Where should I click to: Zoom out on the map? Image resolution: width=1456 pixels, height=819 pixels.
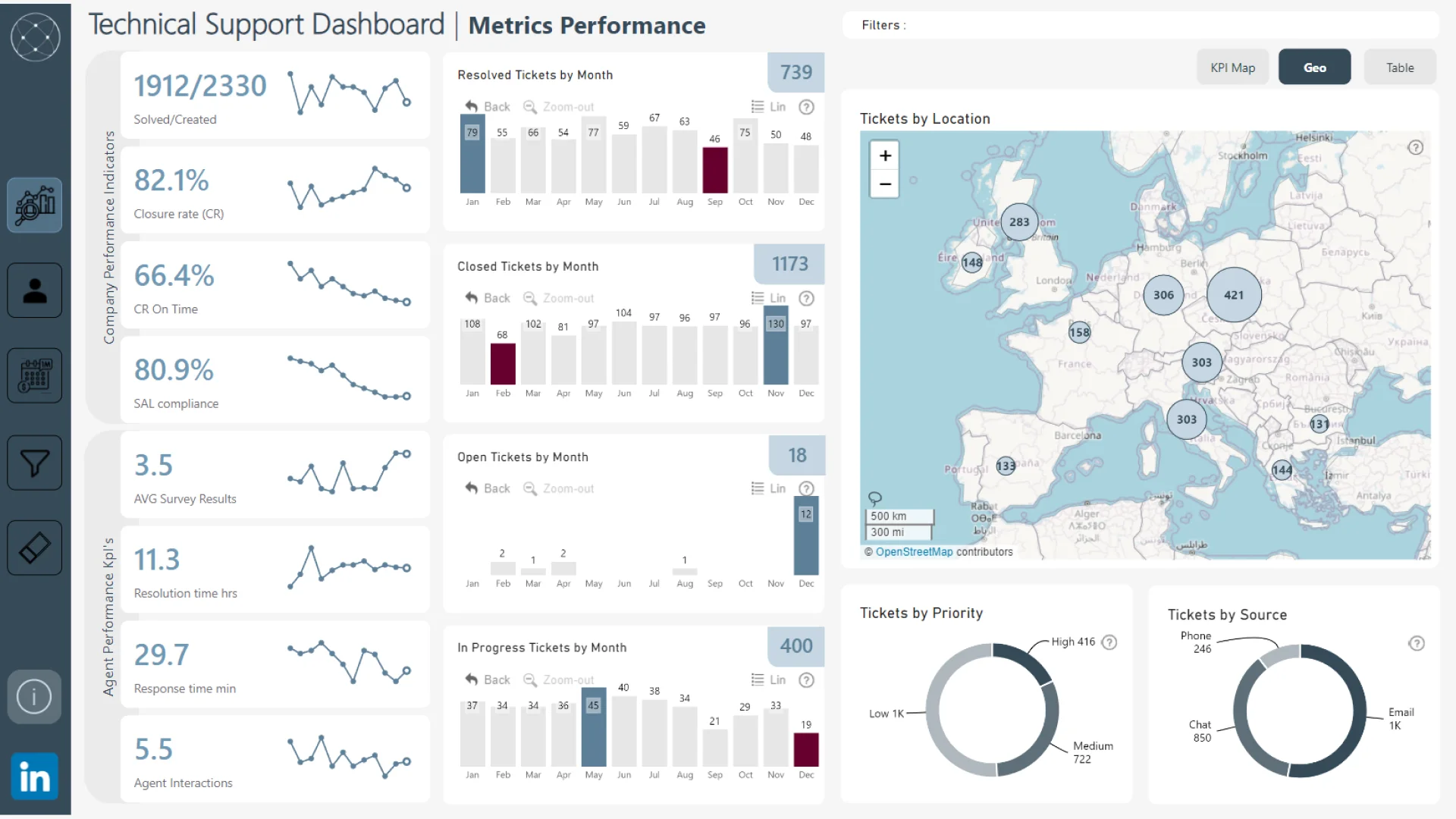pyautogui.click(x=885, y=184)
